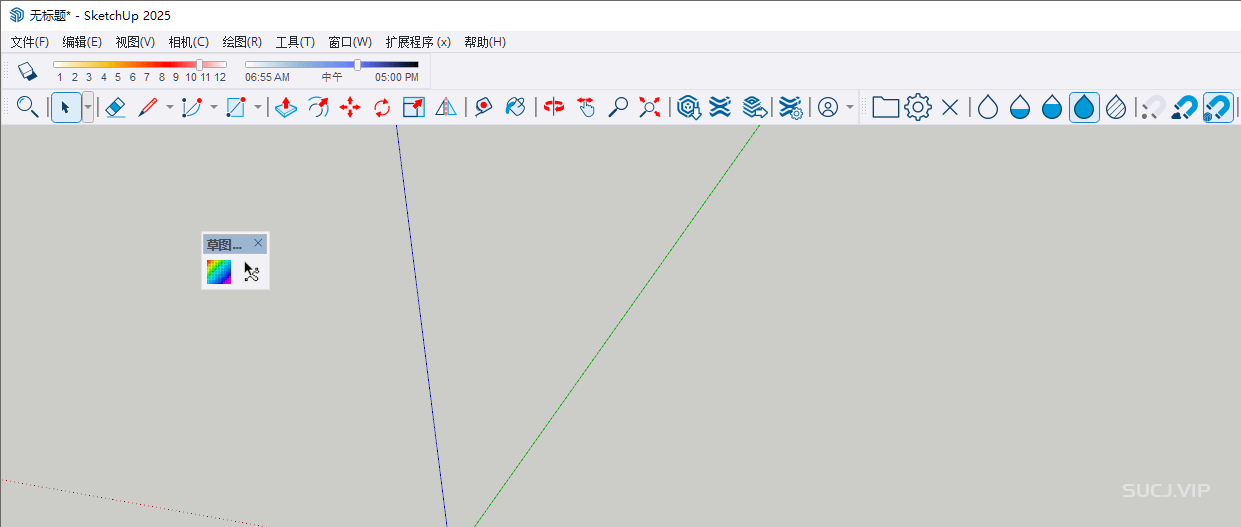Open the 文件(F) menu
This screenshot has width=1241, height=527.
tap(29, 42)
